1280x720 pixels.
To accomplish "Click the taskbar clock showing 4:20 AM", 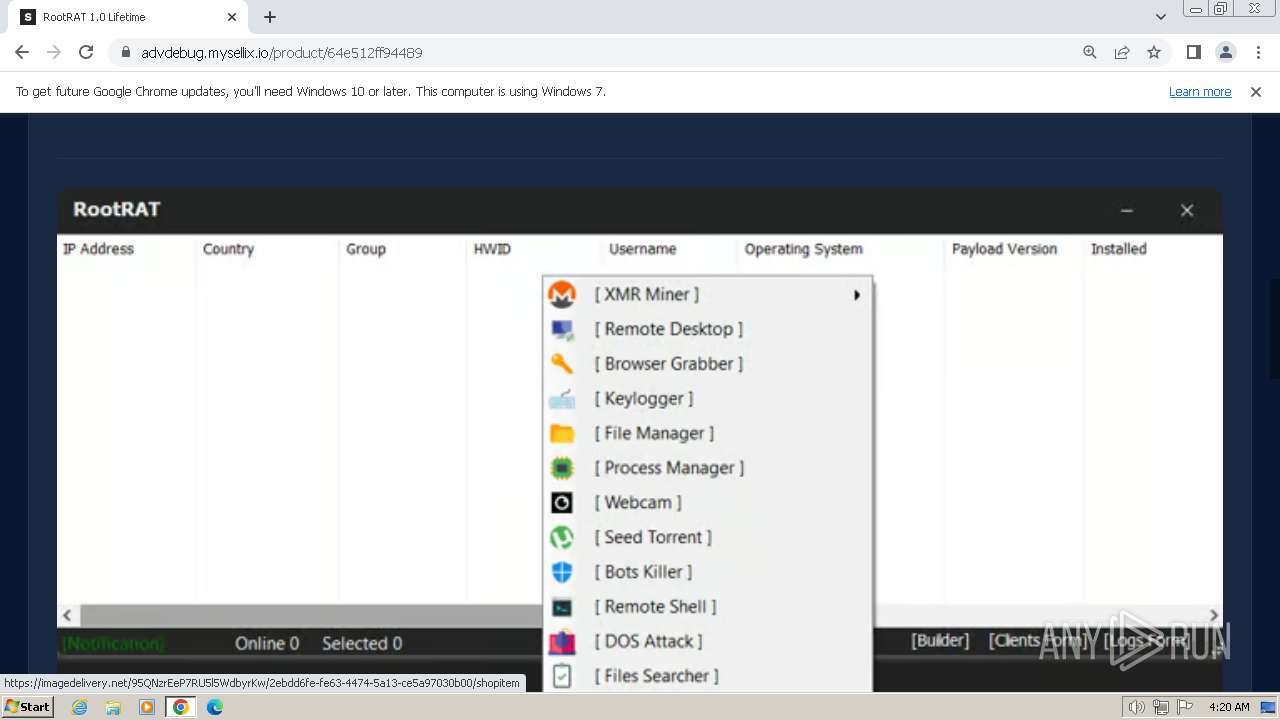I will coord(1229,707).
